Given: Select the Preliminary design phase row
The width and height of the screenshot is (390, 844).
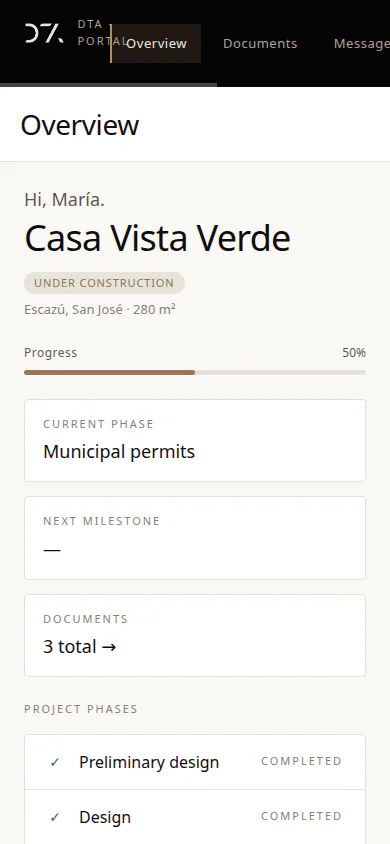Looking at the screenshot, I should point(195,762).
